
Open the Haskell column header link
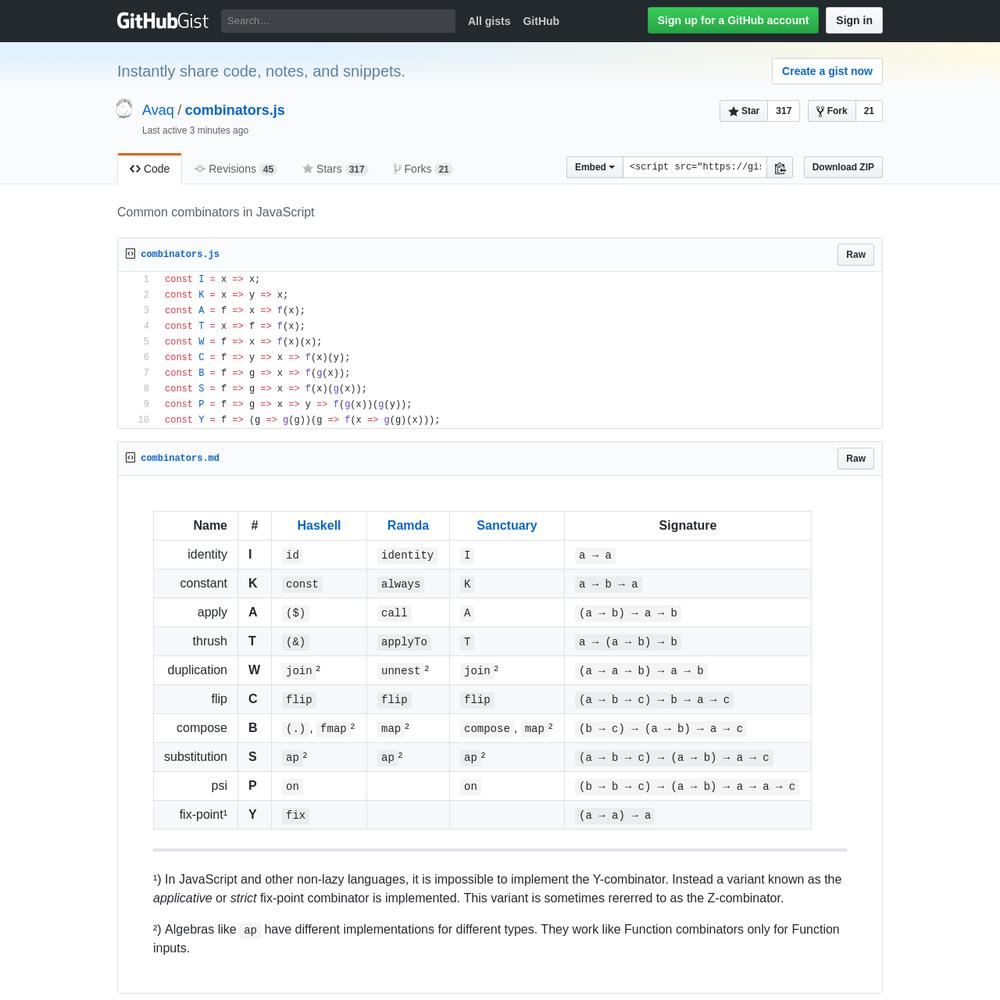pyautogui.click(x=319, y=526)
